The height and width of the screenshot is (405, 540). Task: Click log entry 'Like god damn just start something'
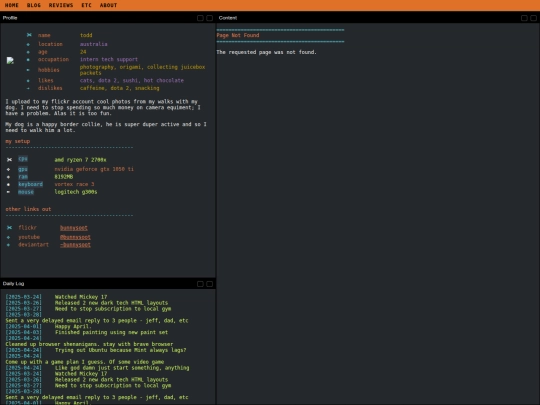[122, 368]
